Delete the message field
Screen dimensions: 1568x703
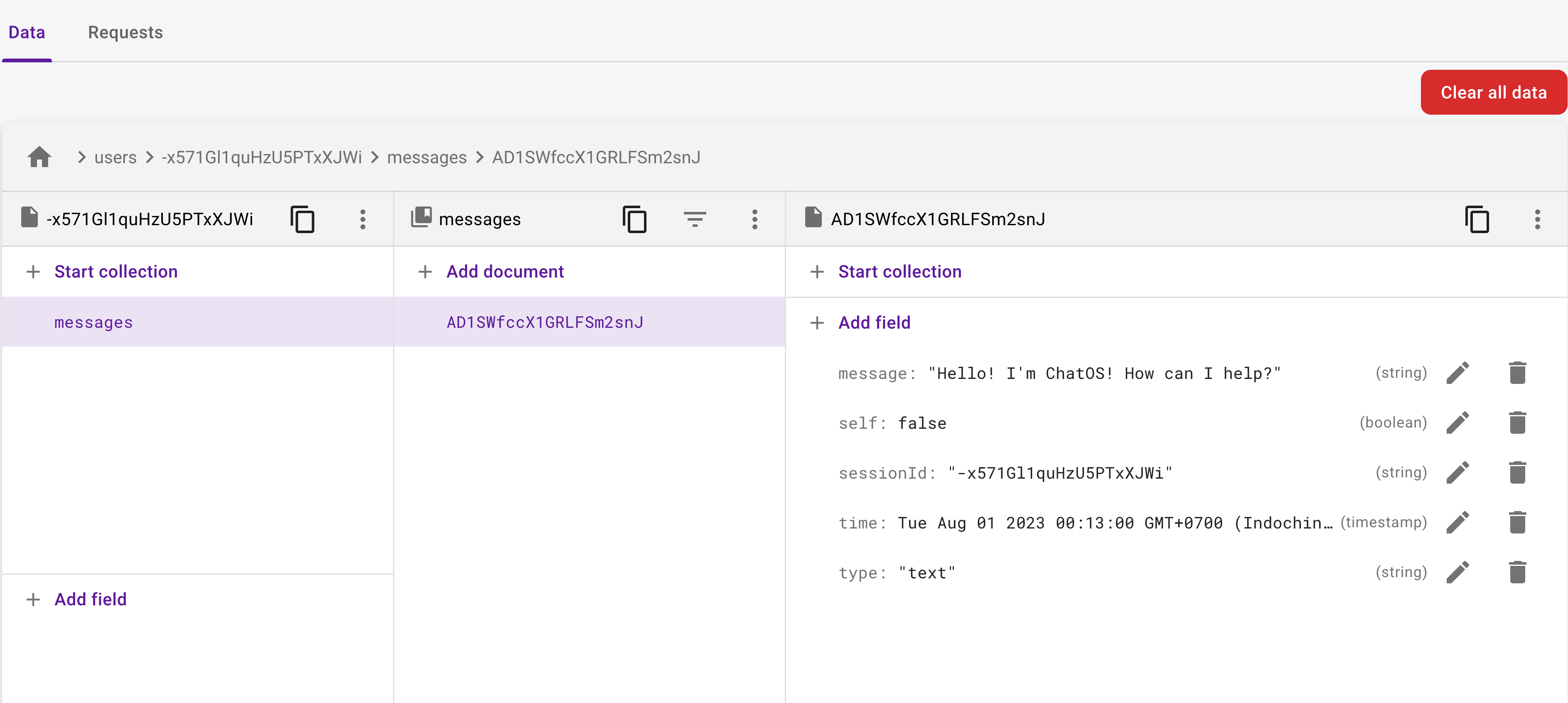pyautogui.click(x=1517, y=373)
